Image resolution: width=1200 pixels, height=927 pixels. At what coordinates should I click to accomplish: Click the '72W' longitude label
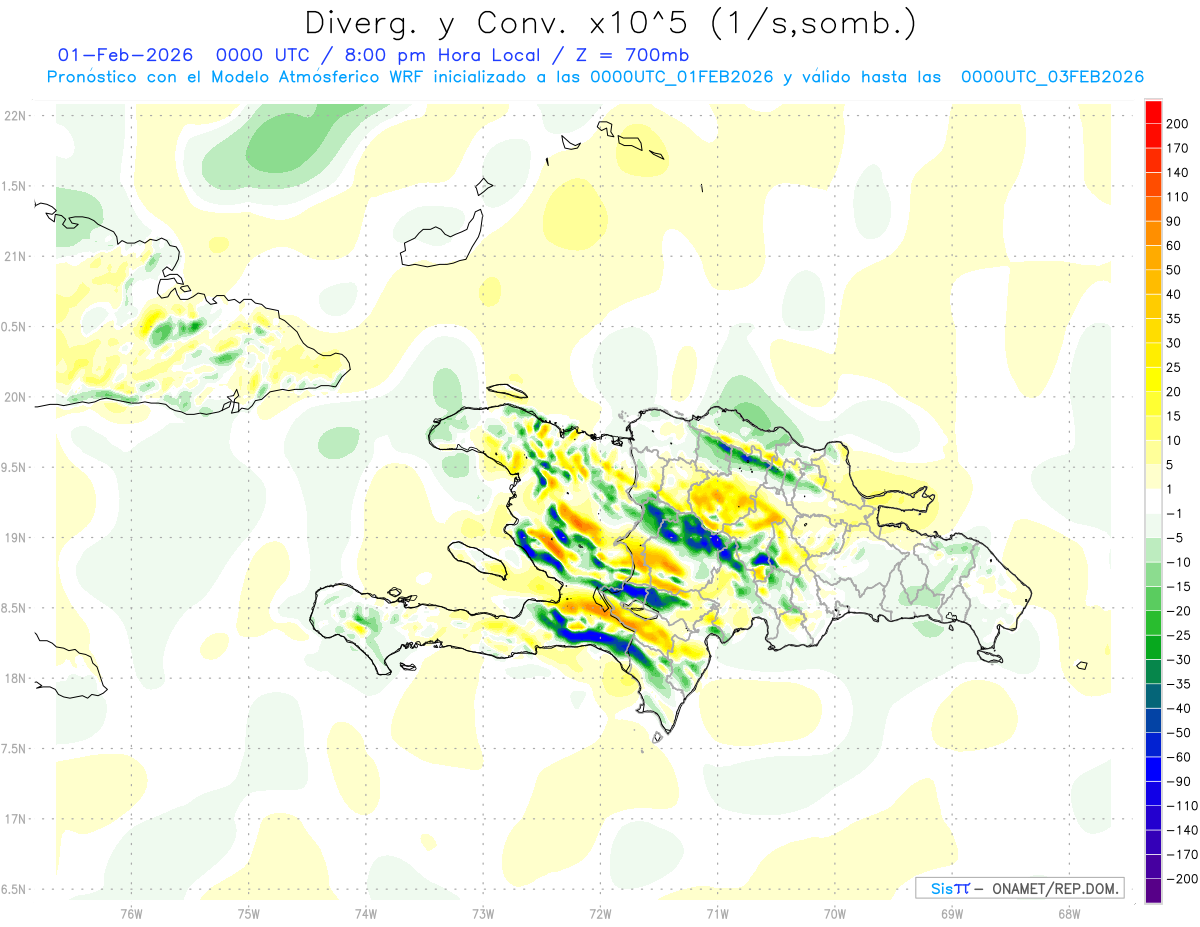coord(600,915)
